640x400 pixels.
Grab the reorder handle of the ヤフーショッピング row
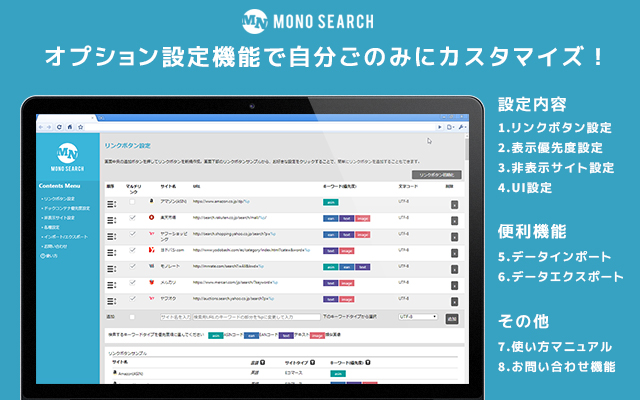coord(111,237)
